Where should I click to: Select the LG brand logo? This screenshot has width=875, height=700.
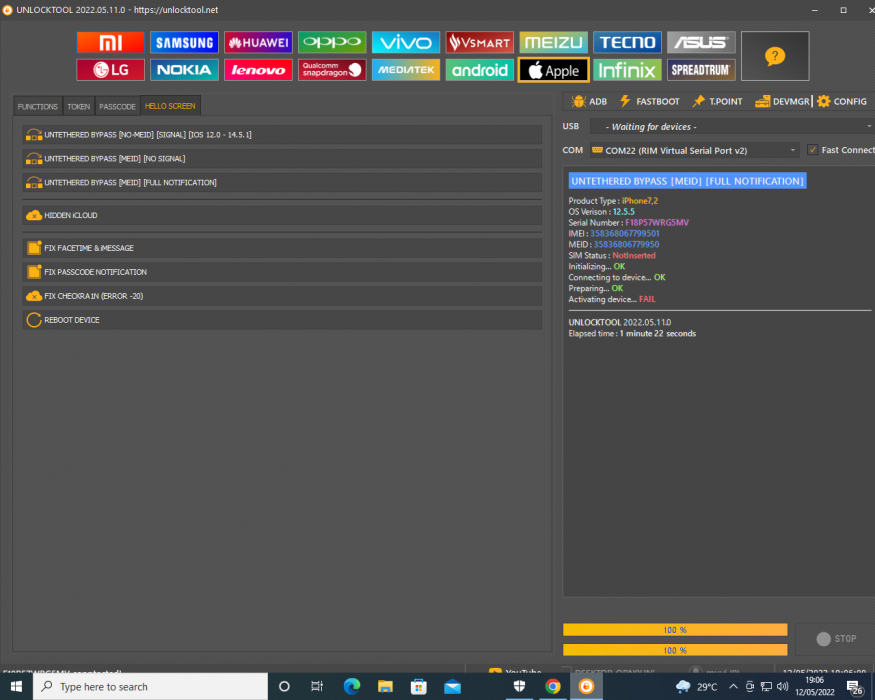(110, 70)
